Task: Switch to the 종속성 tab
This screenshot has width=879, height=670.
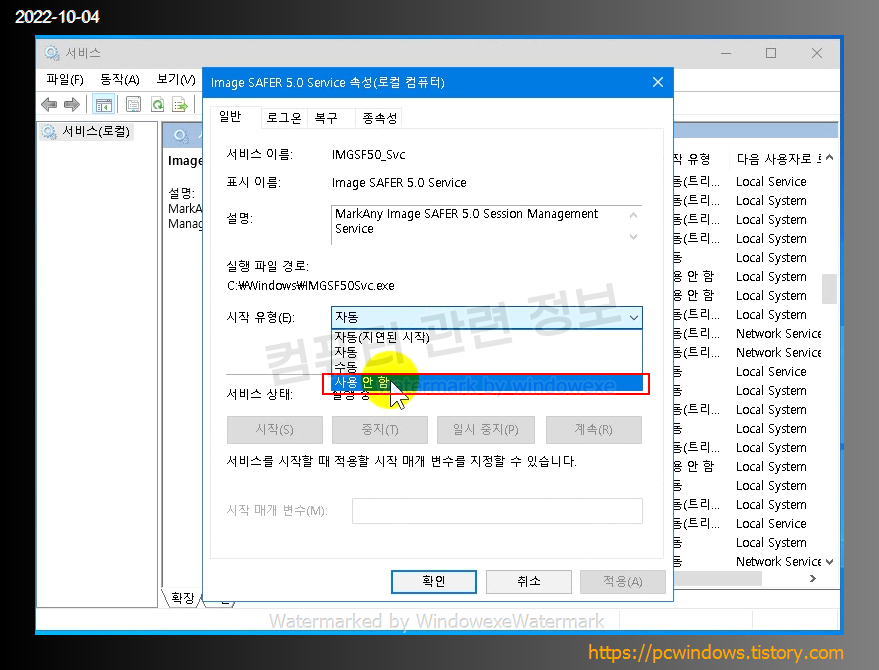Action: (x=380, y=118)
